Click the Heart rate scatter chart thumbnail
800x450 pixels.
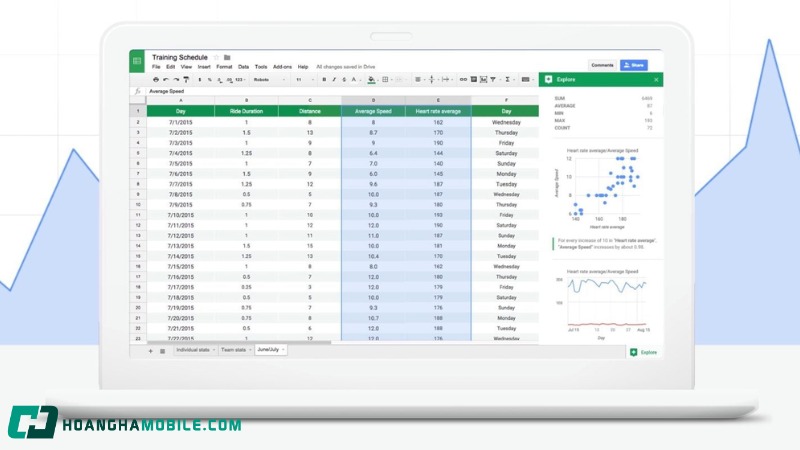[x=605, y=189]
